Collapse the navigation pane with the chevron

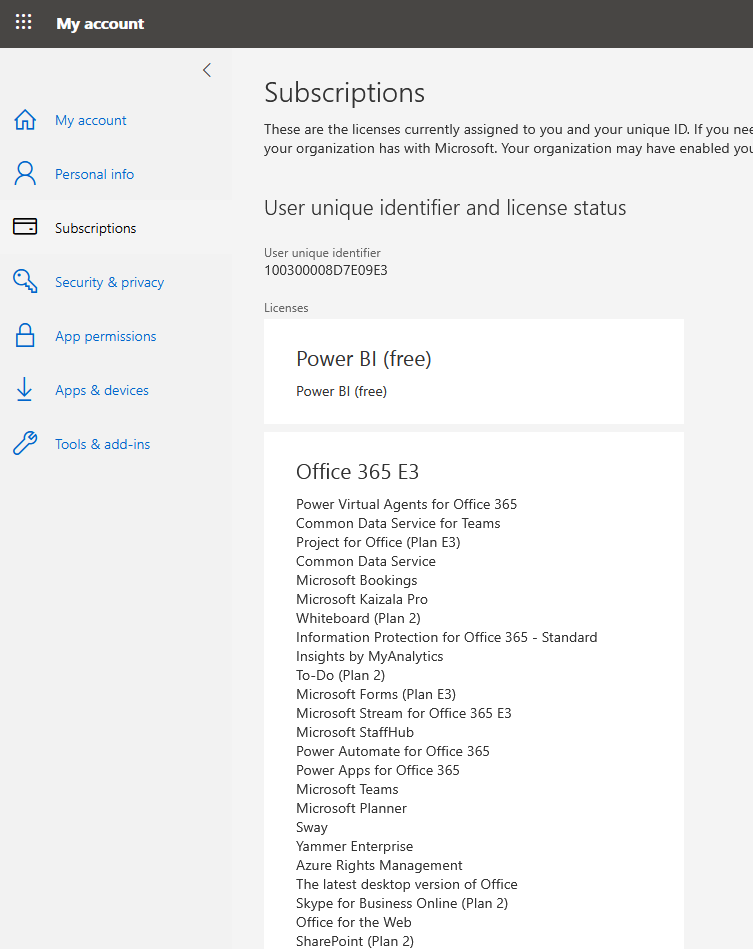pos(207,70)
